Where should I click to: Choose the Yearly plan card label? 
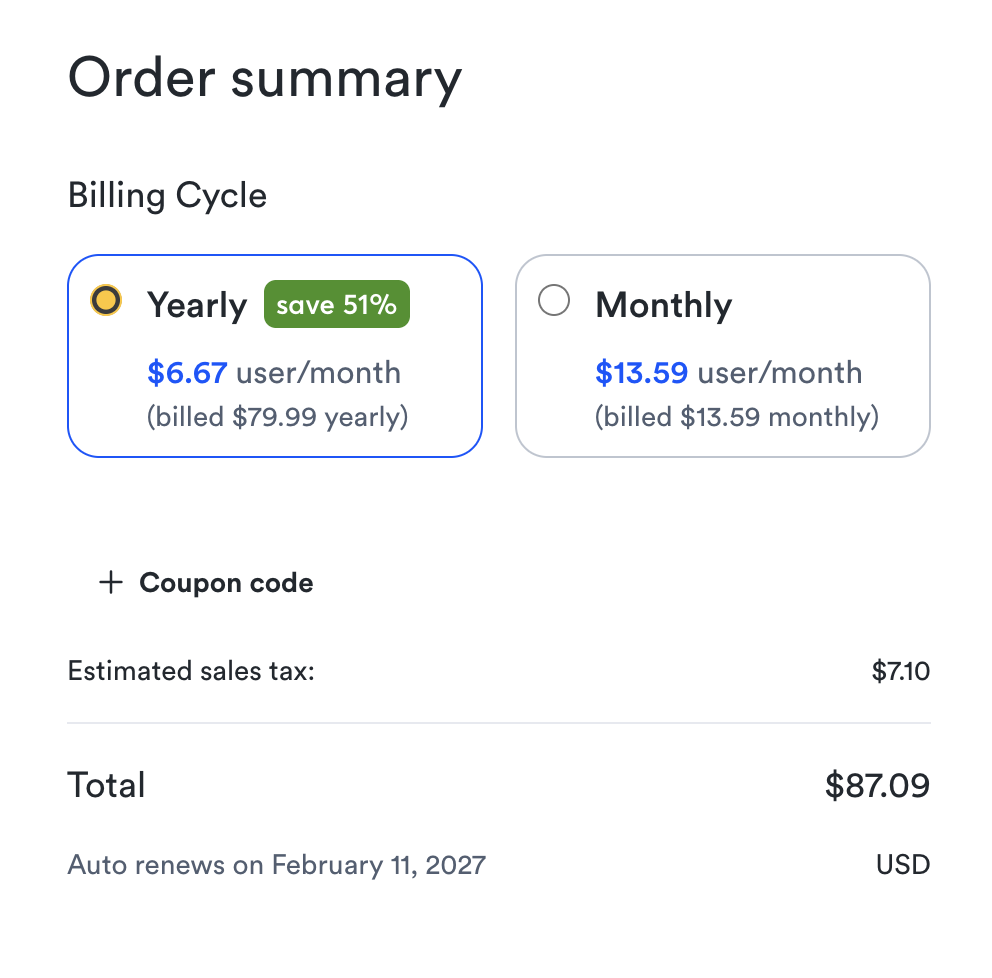[x=197, y=305]
